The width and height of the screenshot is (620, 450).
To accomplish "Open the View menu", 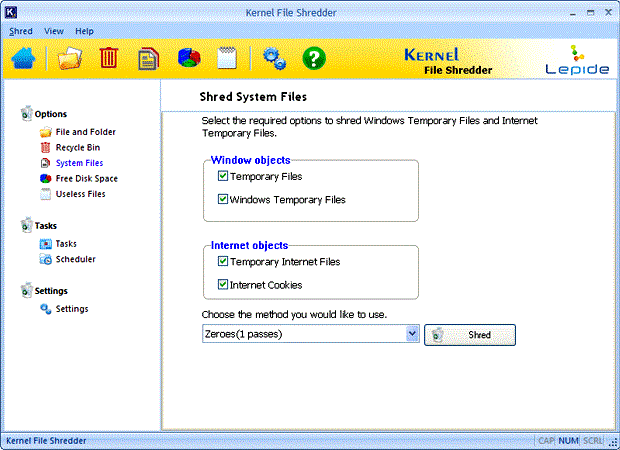I will pyautogui.click(x=54, y=31).
